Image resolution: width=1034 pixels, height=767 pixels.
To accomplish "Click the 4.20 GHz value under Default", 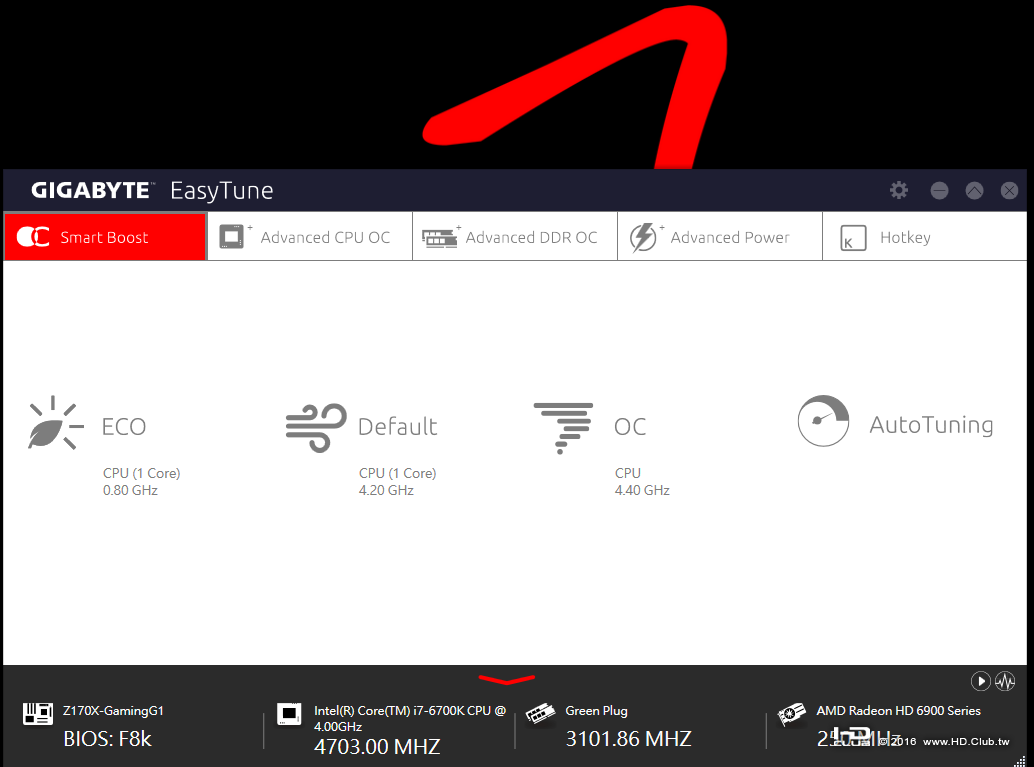I will click(386, 491).
